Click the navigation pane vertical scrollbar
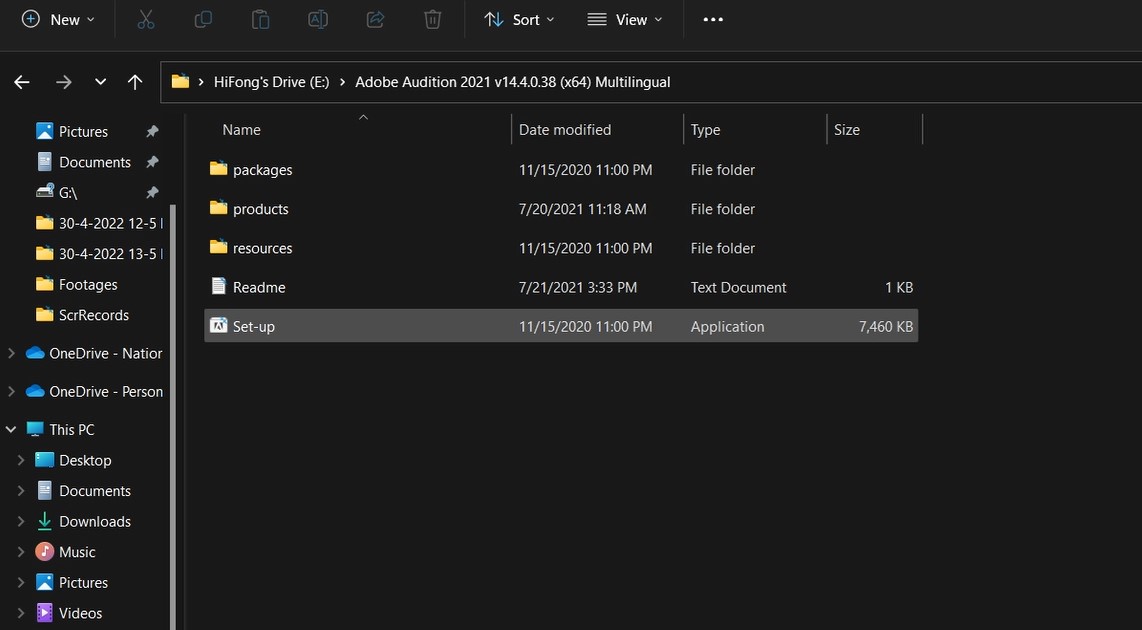The width and height of the screenshot is (1142, 630). [172, 400]
